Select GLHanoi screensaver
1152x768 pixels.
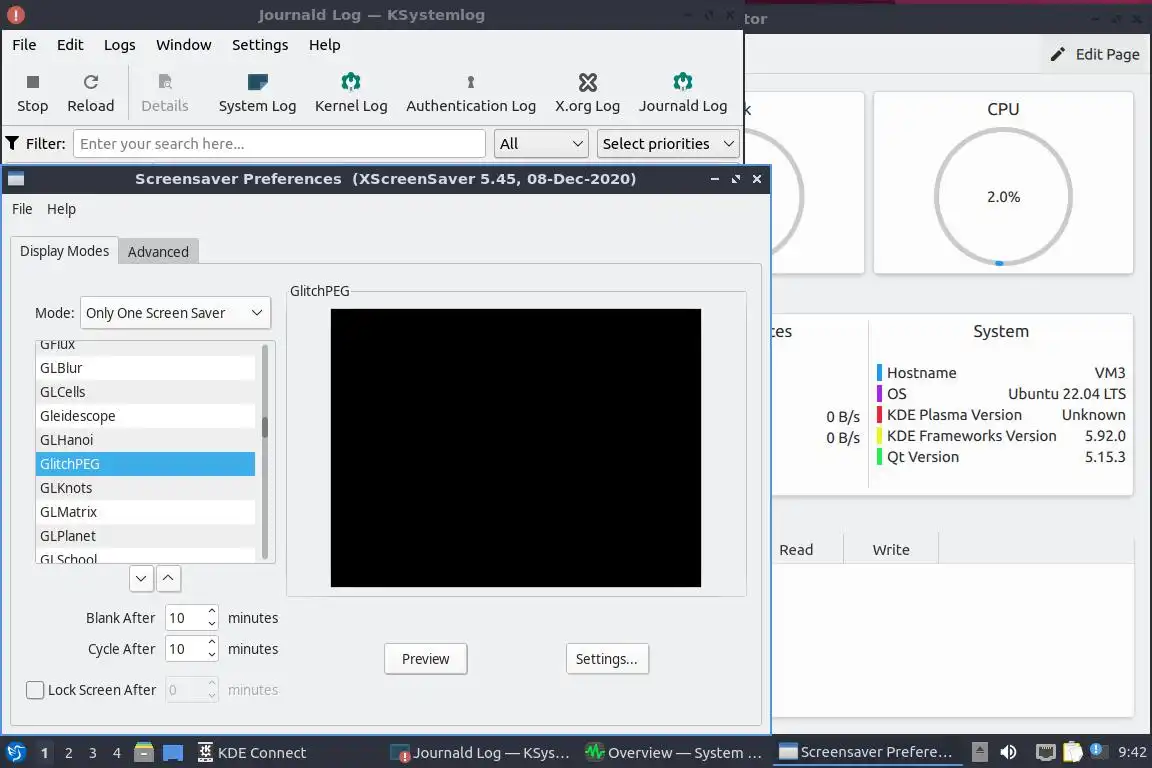(x=145, y=439)
